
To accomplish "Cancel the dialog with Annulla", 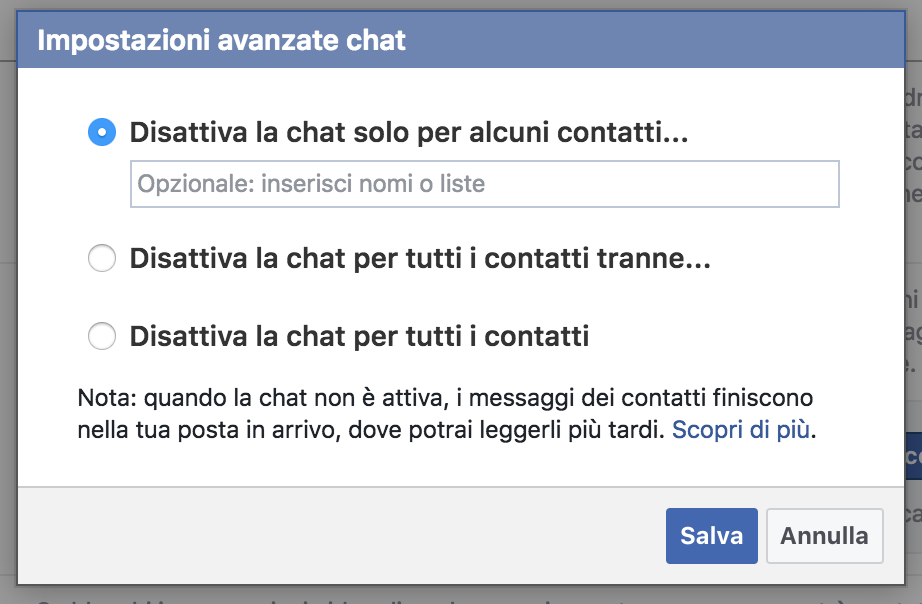I will (824, 535).
